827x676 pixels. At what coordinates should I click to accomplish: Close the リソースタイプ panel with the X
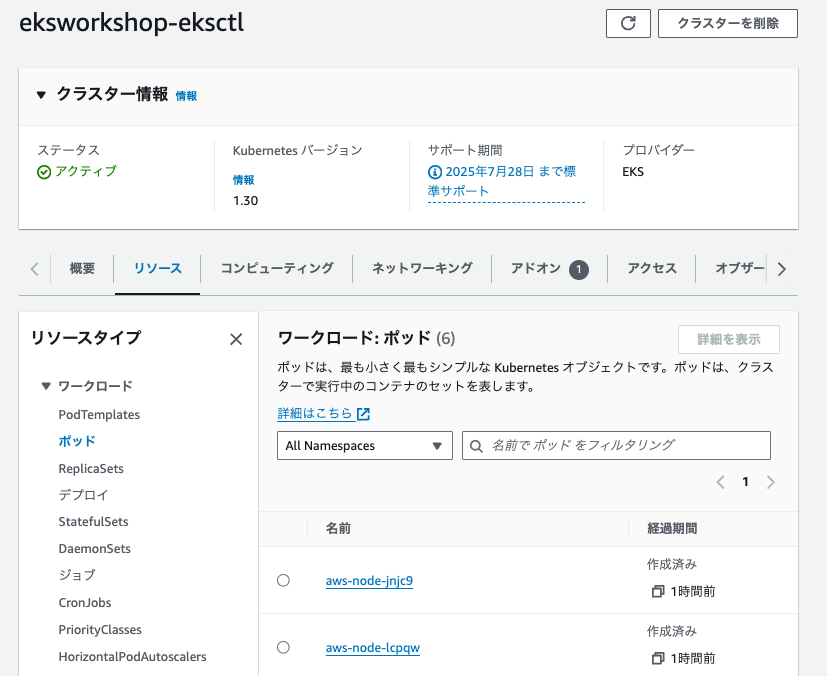pyautogui.click(x=236, y=339)
